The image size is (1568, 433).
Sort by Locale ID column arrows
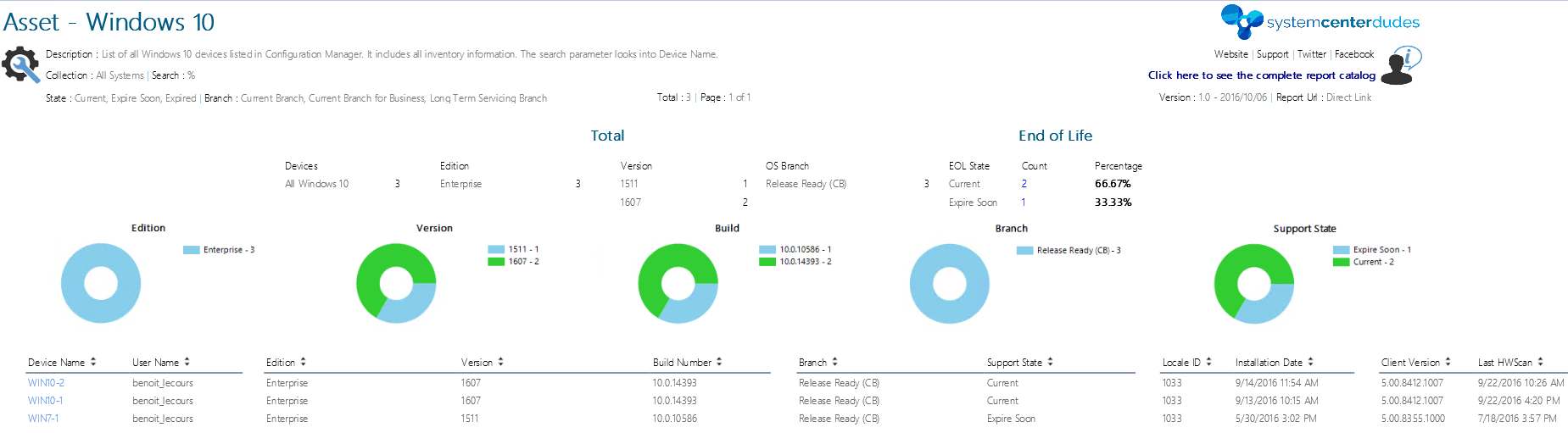[x=1208, y=362]
